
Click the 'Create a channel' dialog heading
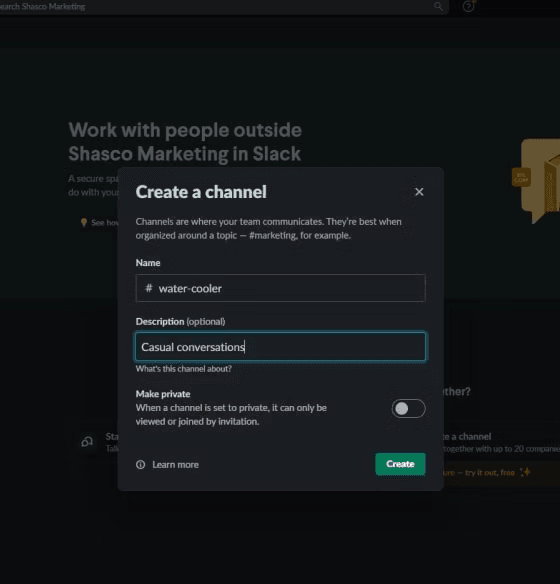click(201, 192)
